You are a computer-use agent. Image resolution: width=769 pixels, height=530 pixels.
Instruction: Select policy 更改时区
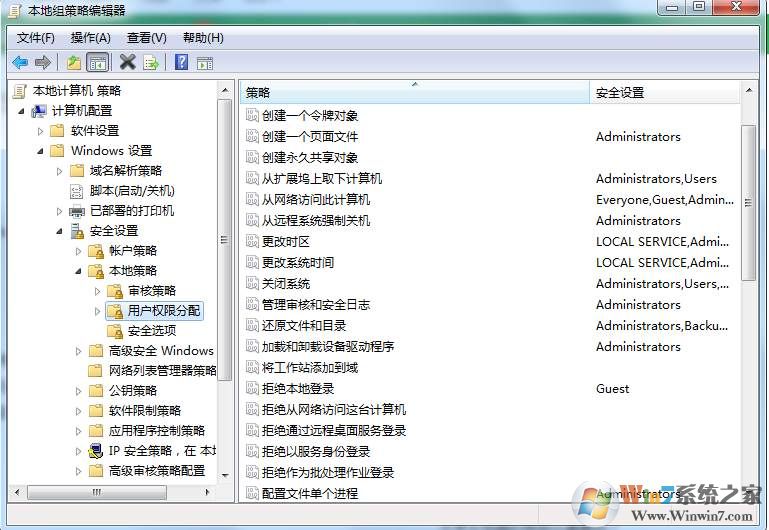pos(286,242)
